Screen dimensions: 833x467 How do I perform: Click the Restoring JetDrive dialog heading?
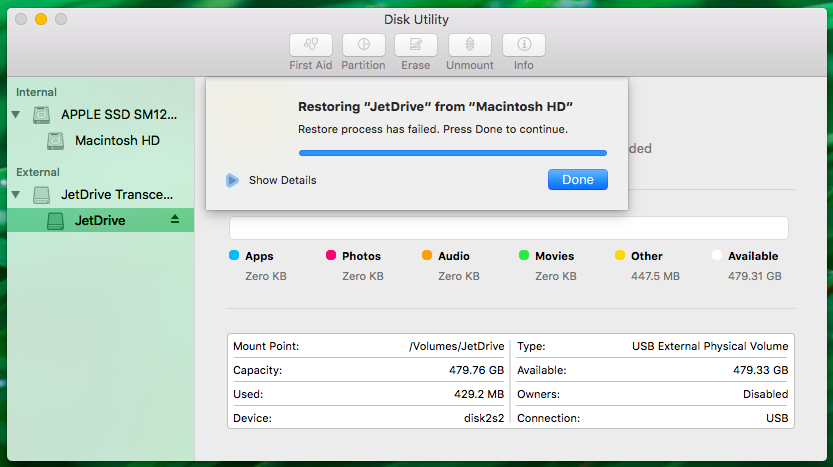click(x=435, y=107)
